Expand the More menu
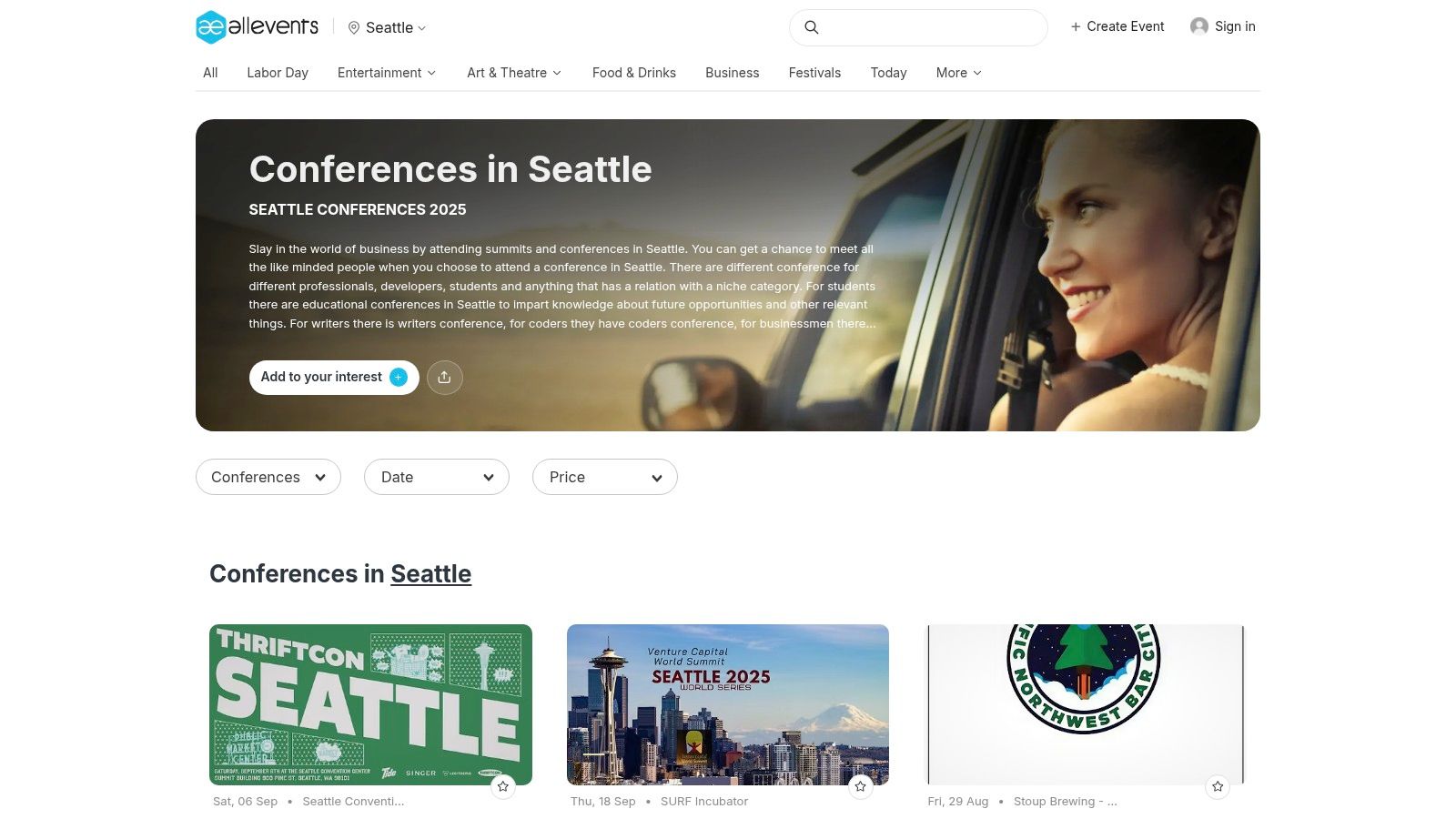1456x819 pixels. point(958,73)
